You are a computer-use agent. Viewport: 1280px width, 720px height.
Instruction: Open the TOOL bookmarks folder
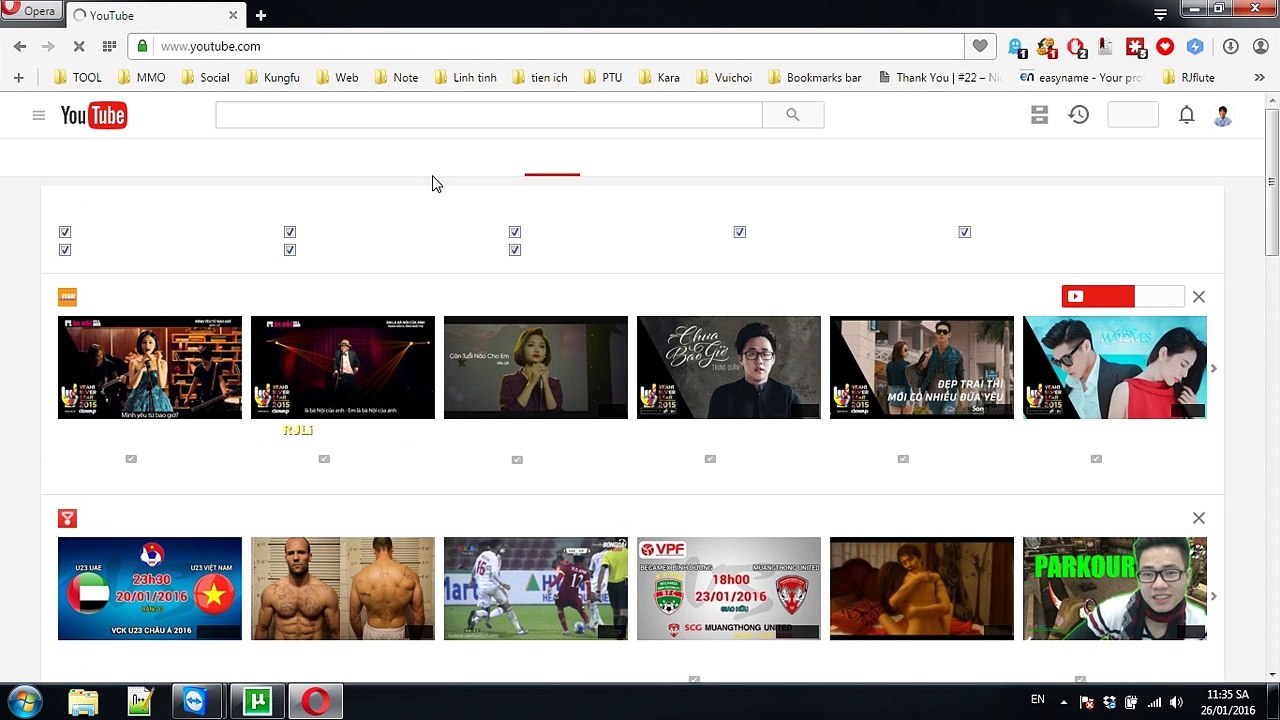(77, 77)
